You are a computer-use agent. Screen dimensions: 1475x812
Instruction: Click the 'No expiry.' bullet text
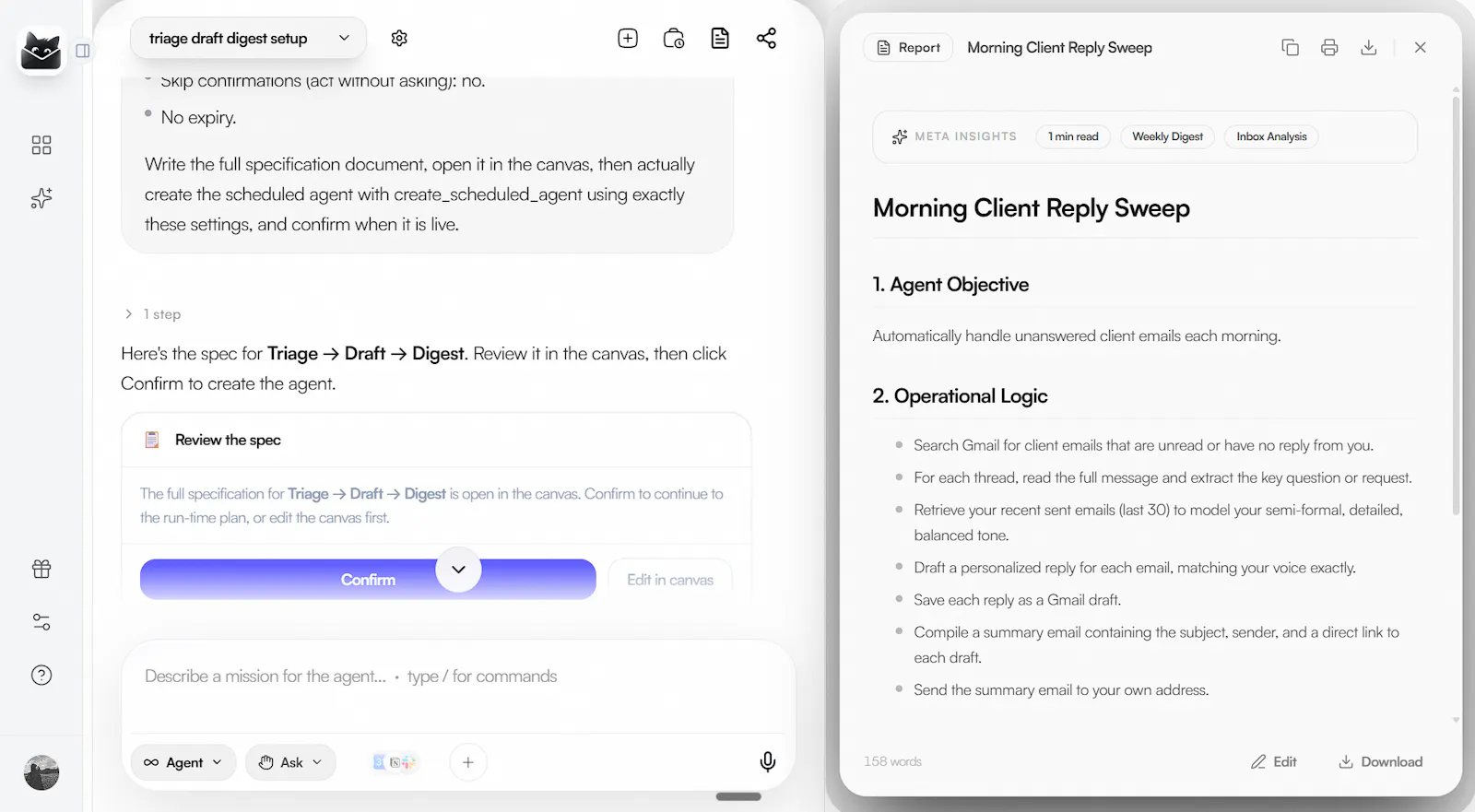pyautogui.click(x=198, y=117)
